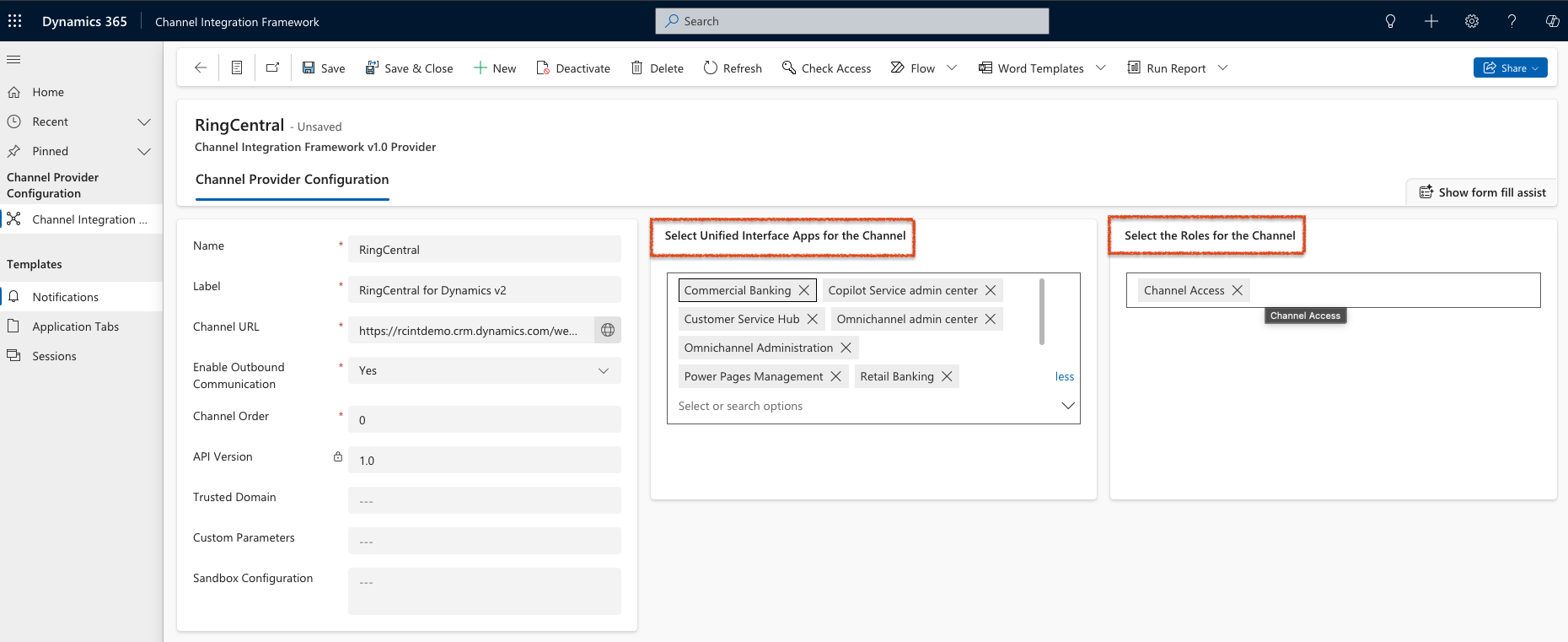The height and width of the screenshot is (642, 1568).
Task: Collapse the hamburger site map menu
Action: [13, 59]
